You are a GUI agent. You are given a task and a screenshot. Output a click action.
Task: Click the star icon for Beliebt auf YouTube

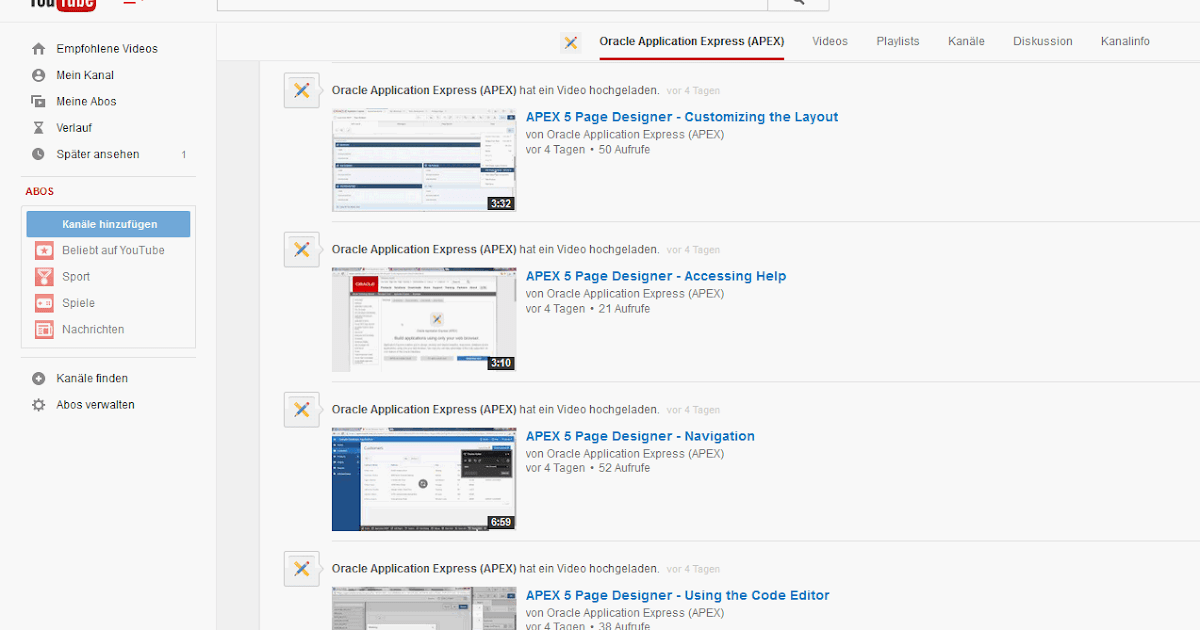click(44, 250)
